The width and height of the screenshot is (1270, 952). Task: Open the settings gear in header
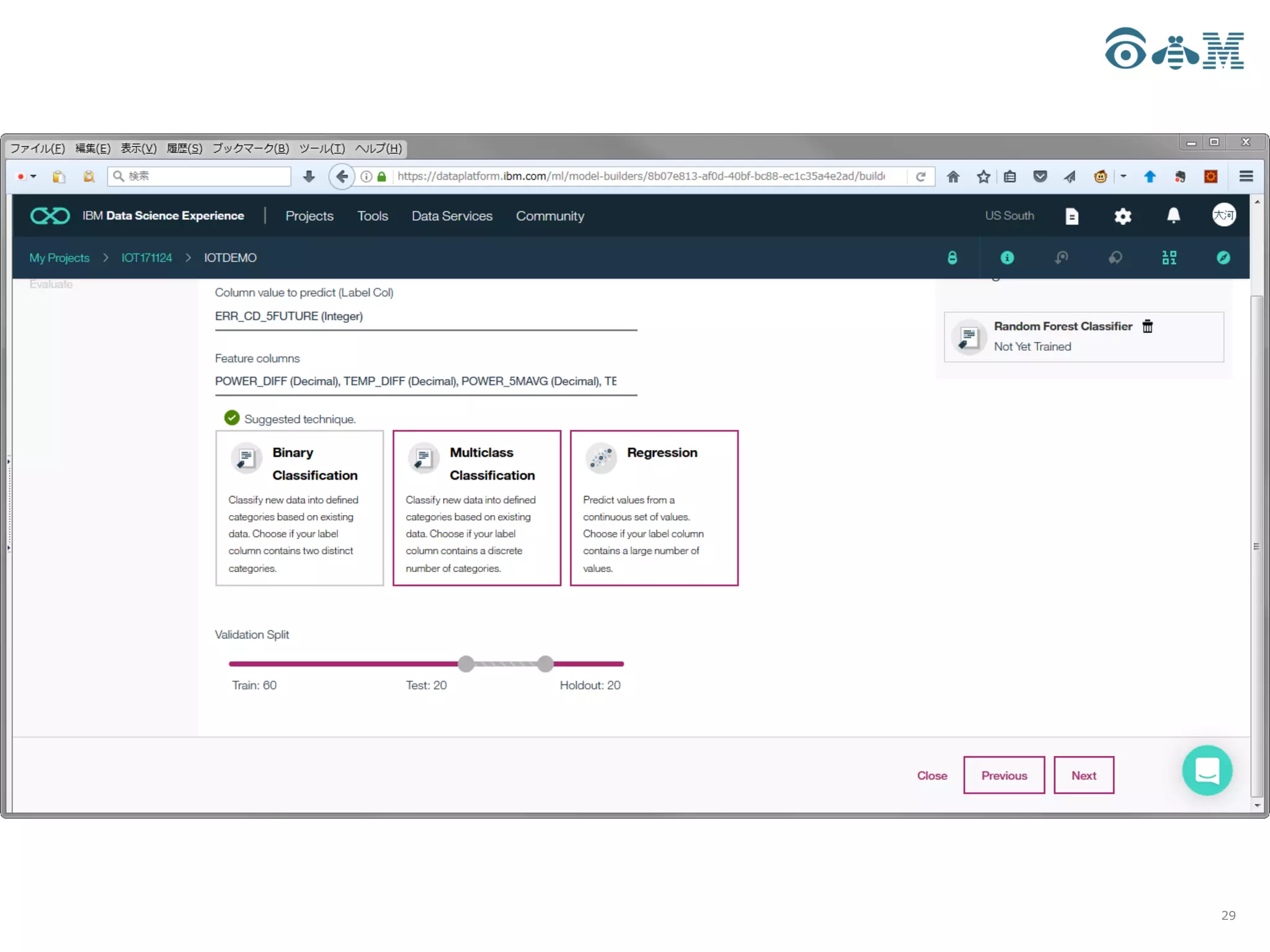tap(1122, 216)
